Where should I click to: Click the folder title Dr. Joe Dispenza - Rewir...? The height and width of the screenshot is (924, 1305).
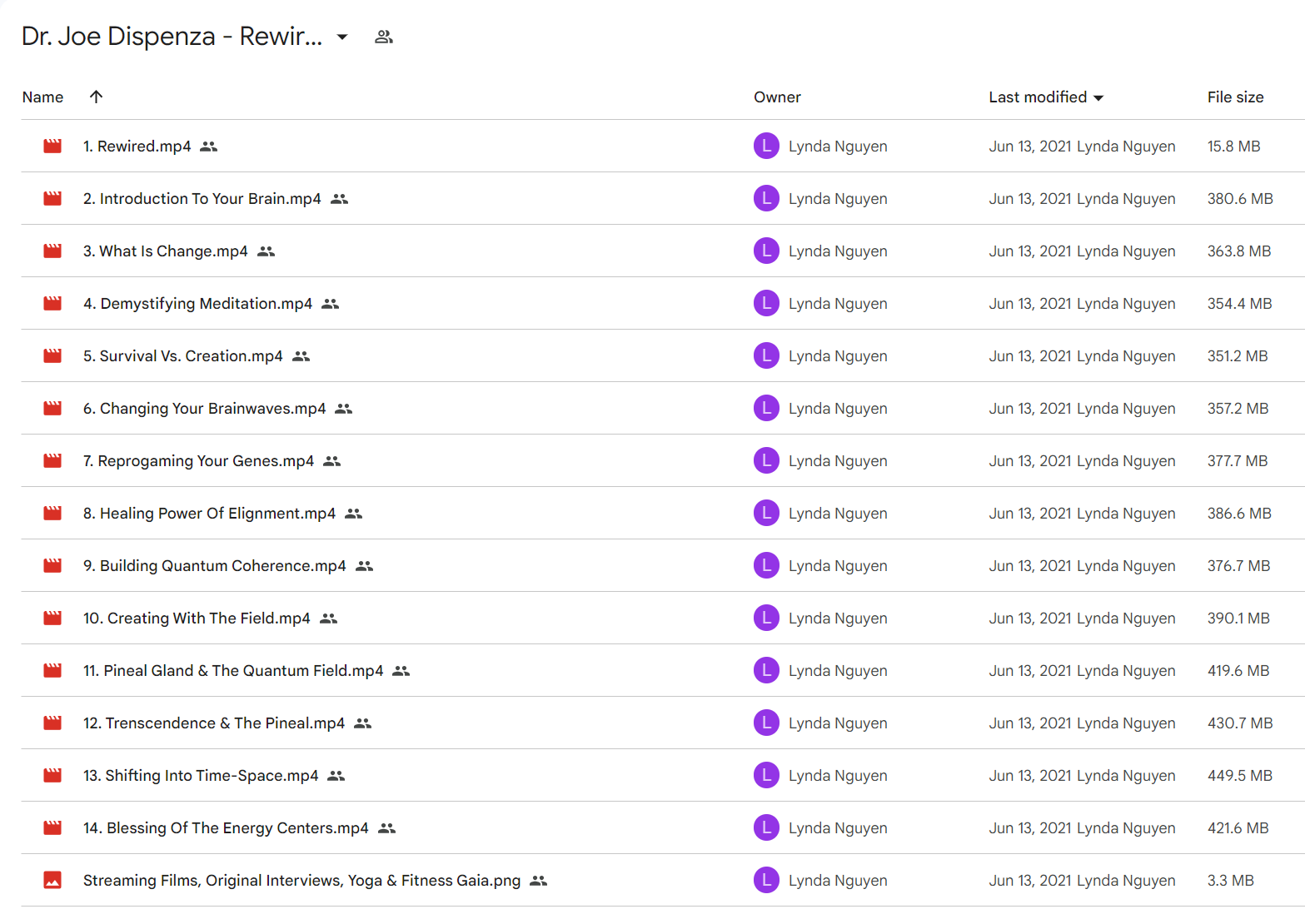[x=172, y=37]
